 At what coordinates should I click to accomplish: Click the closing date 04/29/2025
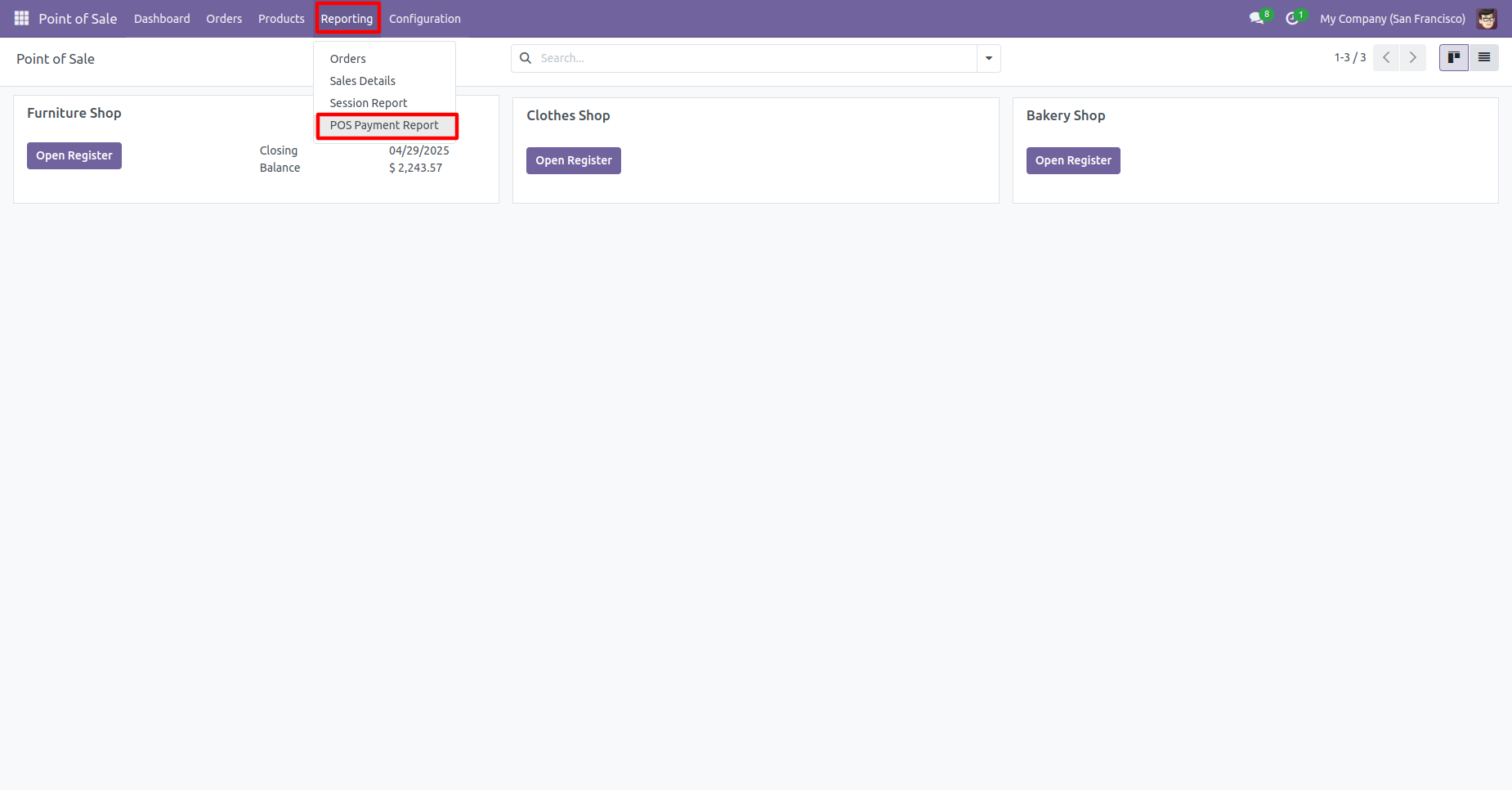pyautogui.click(x=419, y=150)
